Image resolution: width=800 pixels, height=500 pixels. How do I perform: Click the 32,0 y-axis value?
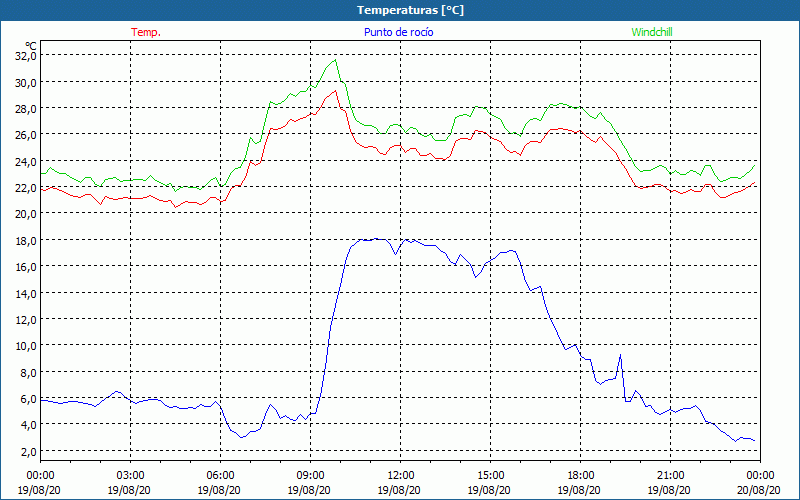pyautogui.click(x=26, y=56)
